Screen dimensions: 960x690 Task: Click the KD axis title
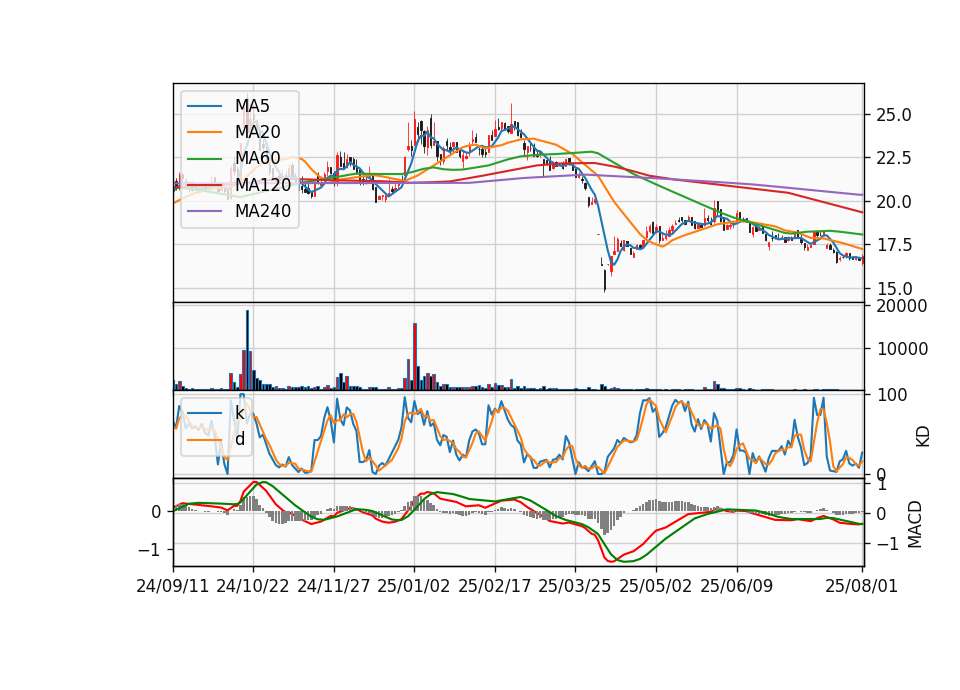(x=923, y=437)
